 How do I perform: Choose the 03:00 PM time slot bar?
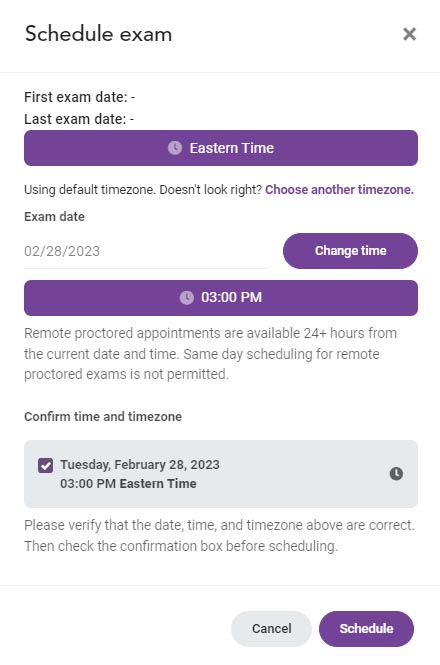[x=221, y=298]
